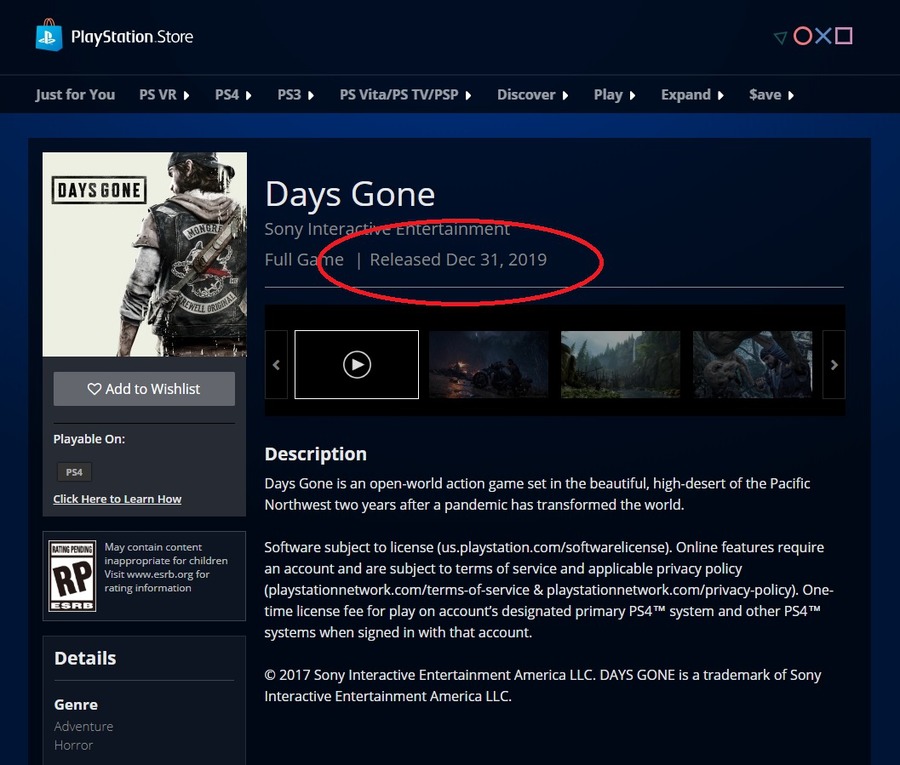
Task: Click the 'Days Gone is an open-world' paragraph
Action: [537, 494]
